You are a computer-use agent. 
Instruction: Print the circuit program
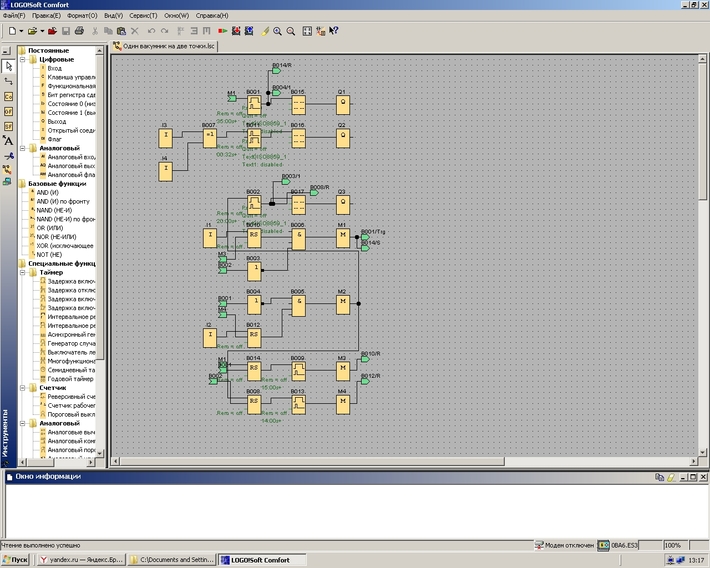tap(79, 31)
